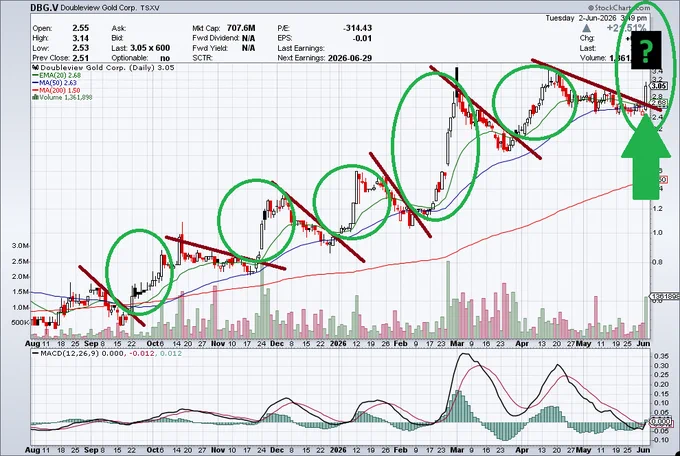Click the 'Doubleview Gold Corp. (Daily) 3.05' chart title
The width and height of the screenshot is (680, 456).
pyautogui.click(x=107, y=68)
